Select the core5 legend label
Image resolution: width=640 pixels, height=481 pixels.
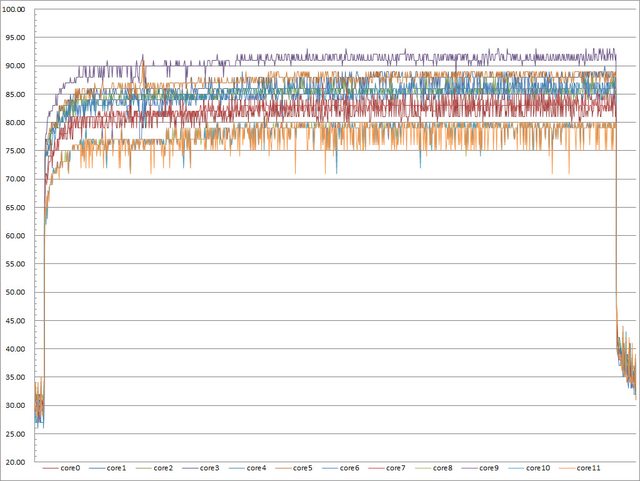click(x=305, y=469)
